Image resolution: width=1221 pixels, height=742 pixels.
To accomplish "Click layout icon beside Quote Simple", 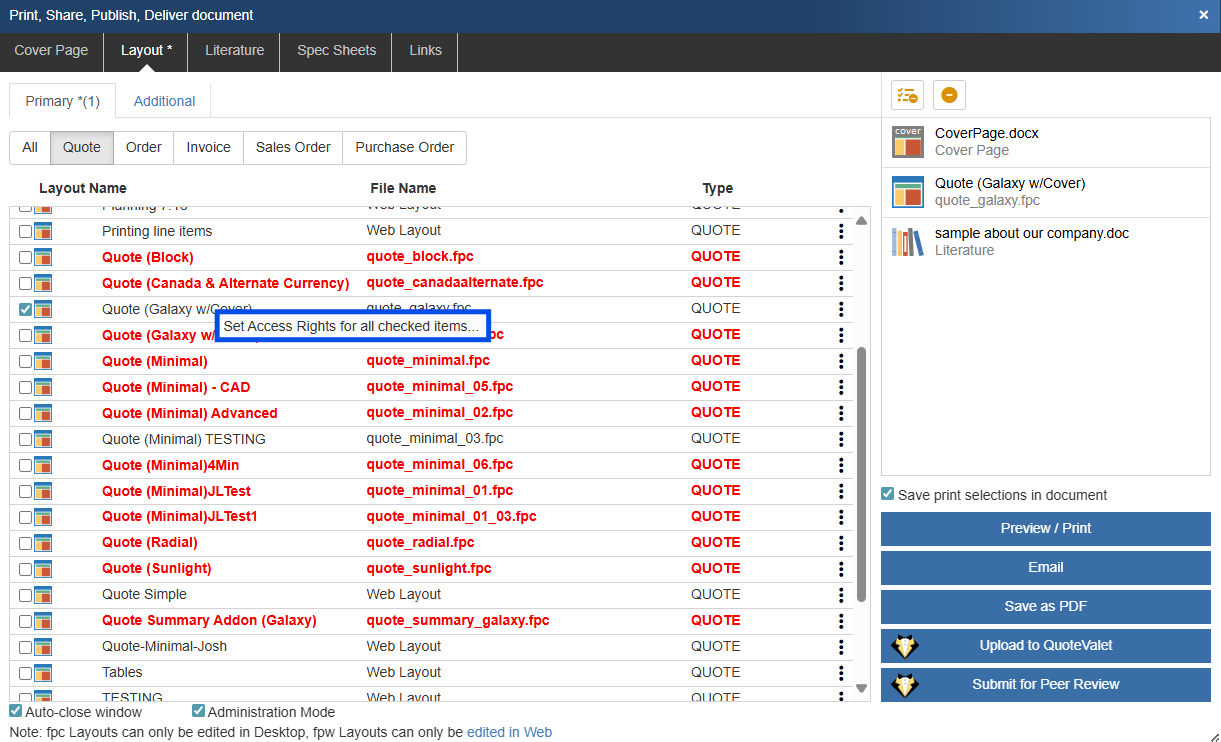I will 43,595.
